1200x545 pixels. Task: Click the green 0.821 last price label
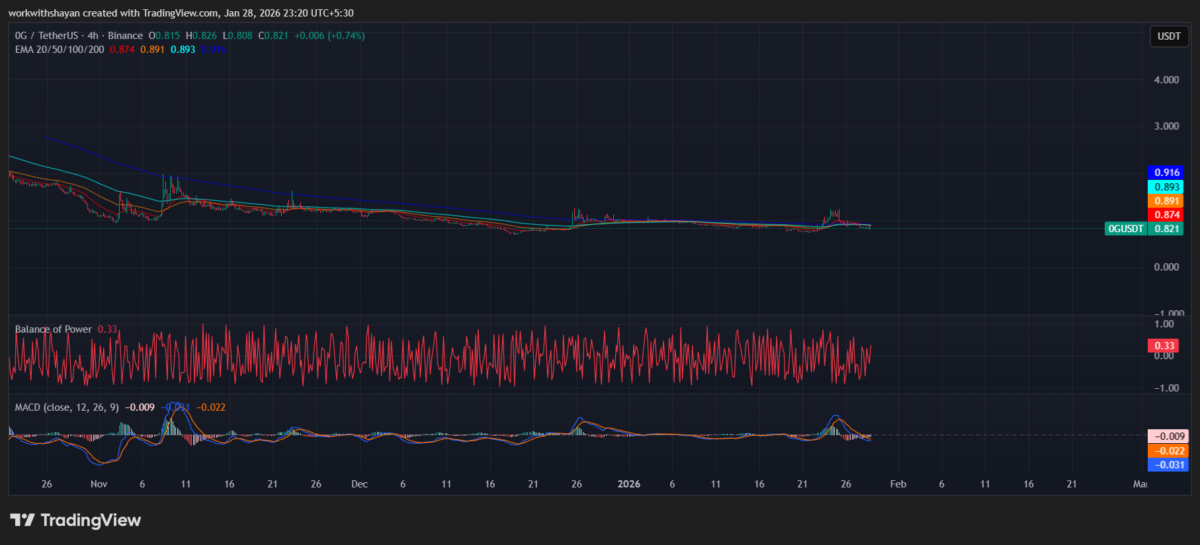click(1167, 229)
